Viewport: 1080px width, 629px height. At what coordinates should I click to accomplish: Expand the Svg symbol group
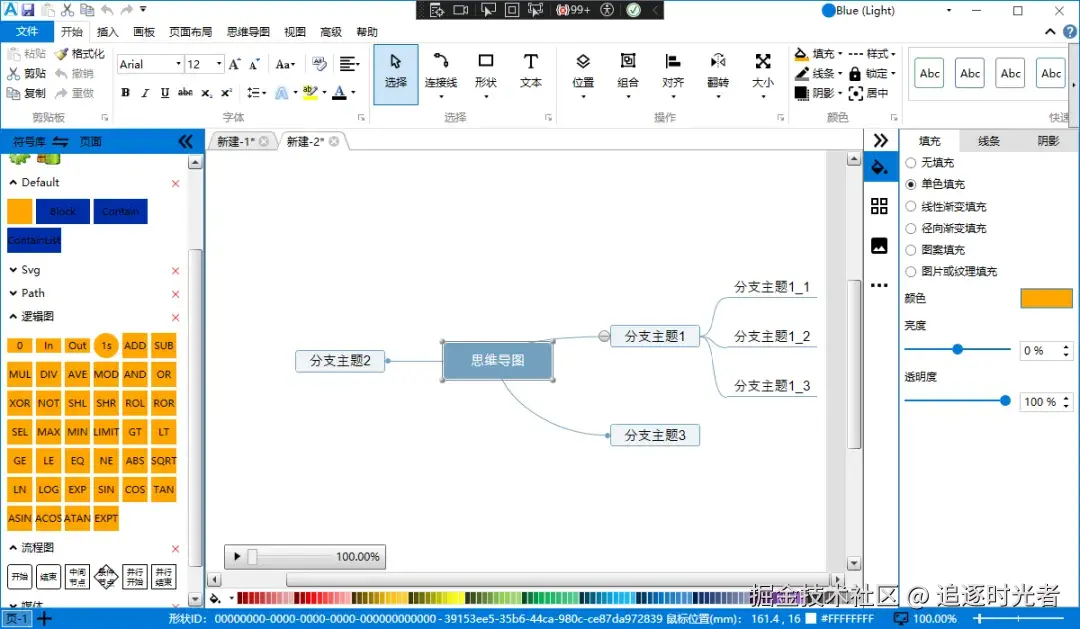pos(13,270)
